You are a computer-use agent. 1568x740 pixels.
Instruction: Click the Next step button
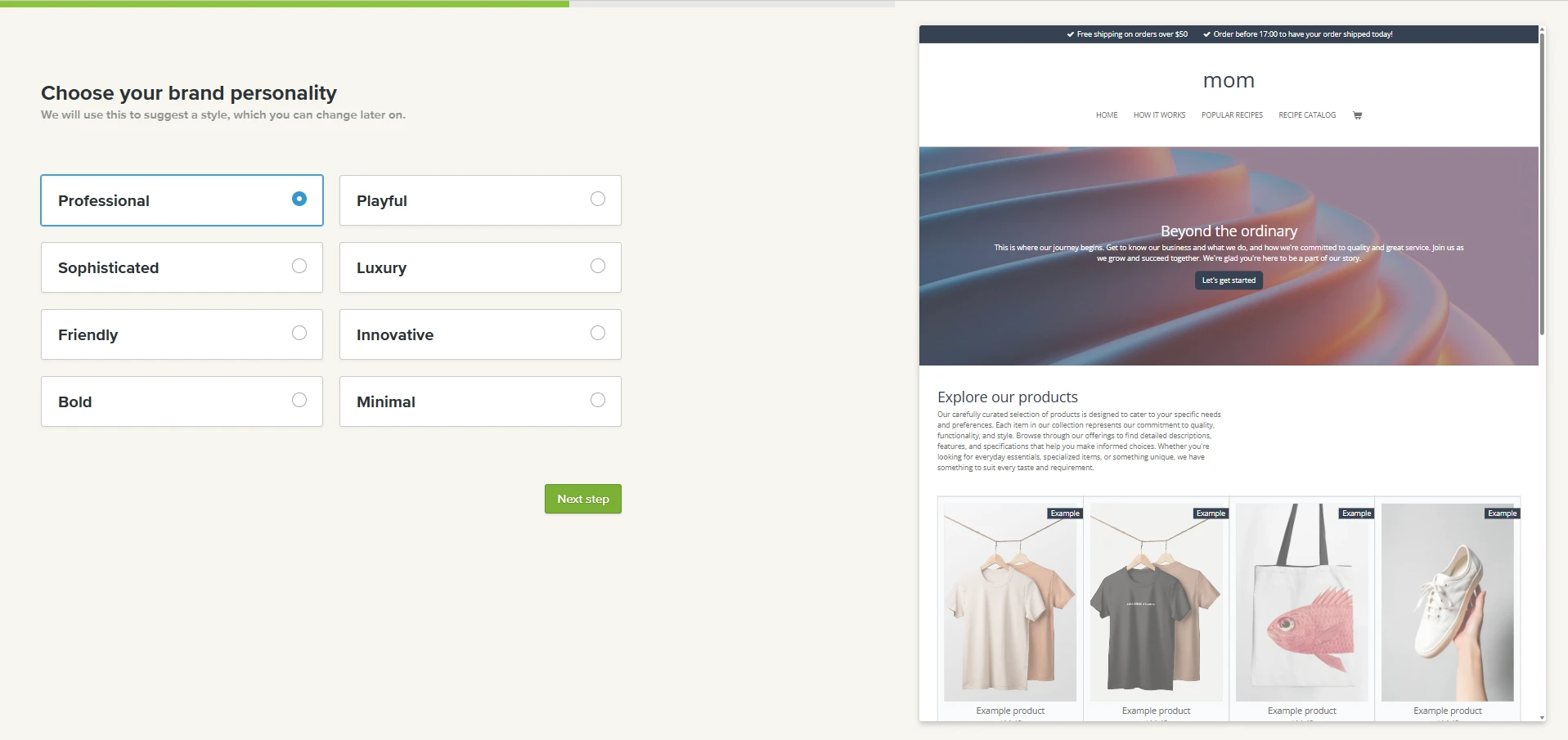[582, 498]
